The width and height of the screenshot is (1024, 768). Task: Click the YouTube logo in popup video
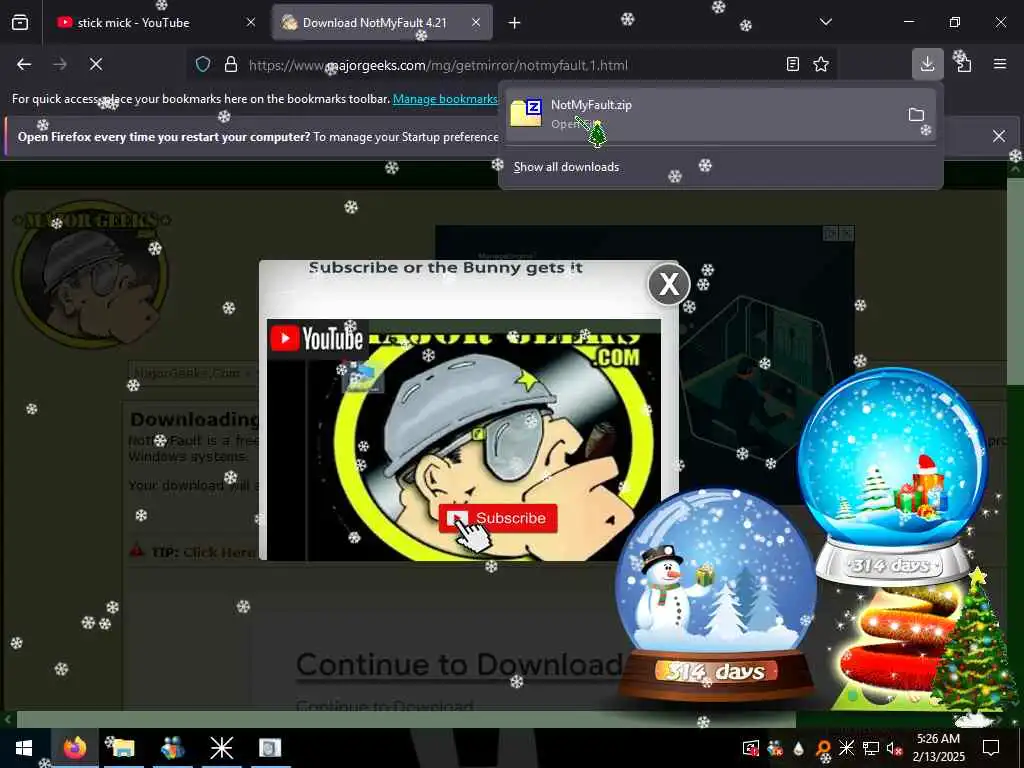pos(317,338)
